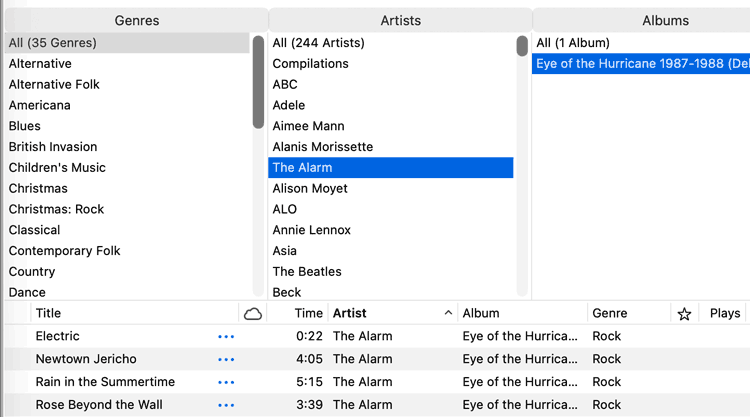Sort the song list by Time
This screenshot has width=750, height=417.
point(309,313)
